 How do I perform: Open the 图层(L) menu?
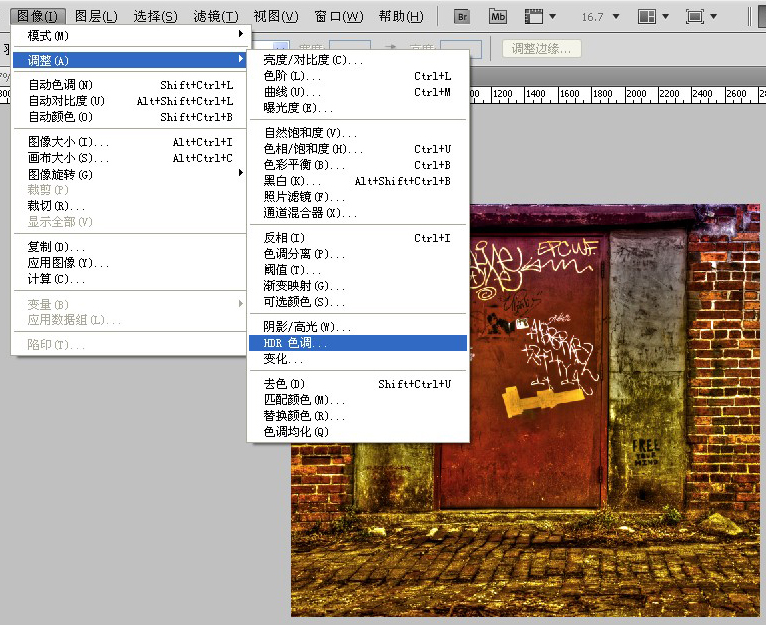96,16
